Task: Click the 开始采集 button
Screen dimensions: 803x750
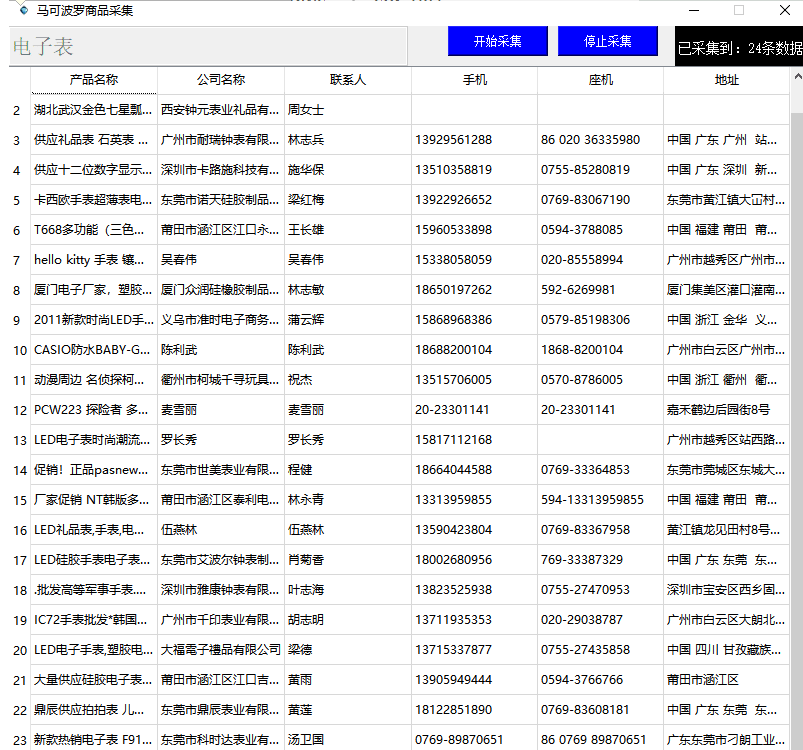Action: (497, 41)
